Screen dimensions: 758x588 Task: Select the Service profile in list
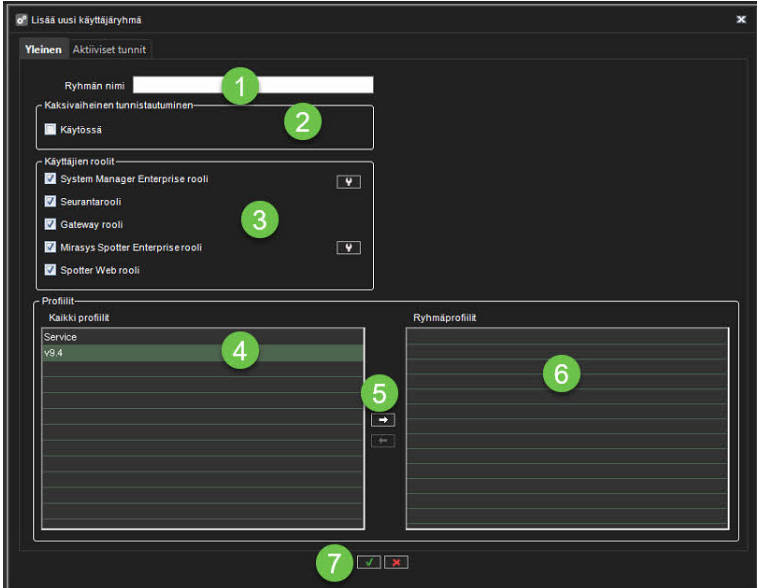point(201,337)
